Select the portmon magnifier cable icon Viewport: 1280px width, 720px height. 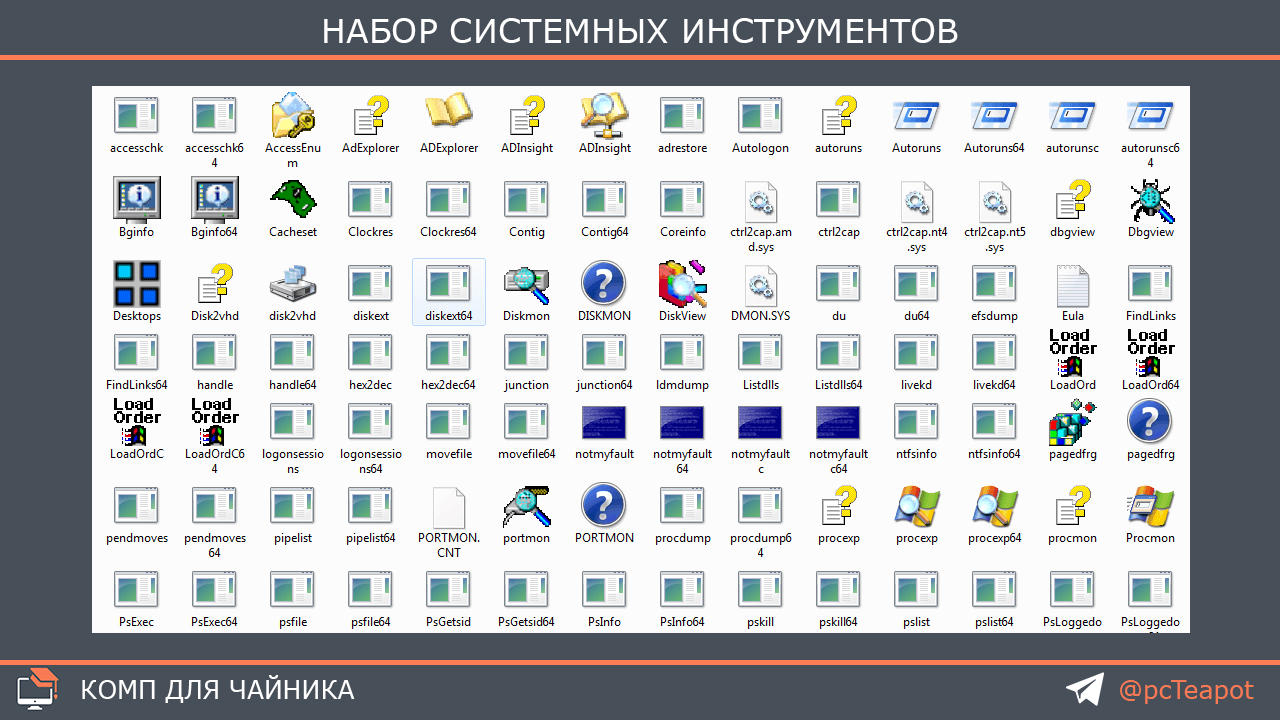[x=527, y=505]
